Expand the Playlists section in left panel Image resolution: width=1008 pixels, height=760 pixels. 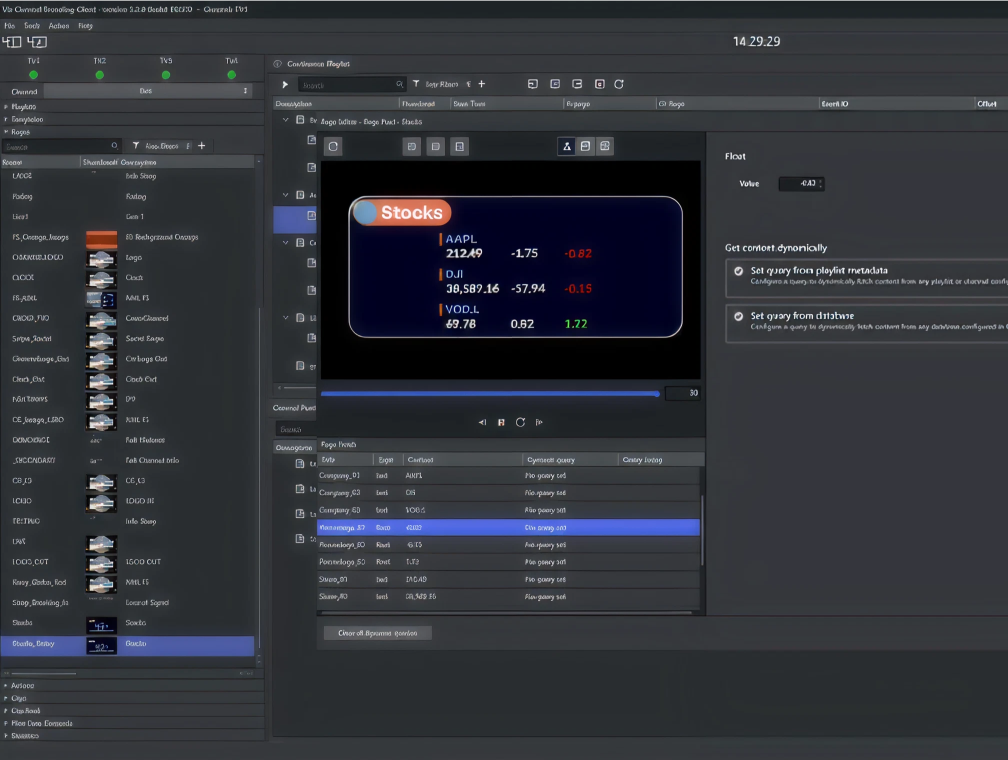[x=22, y=106]
